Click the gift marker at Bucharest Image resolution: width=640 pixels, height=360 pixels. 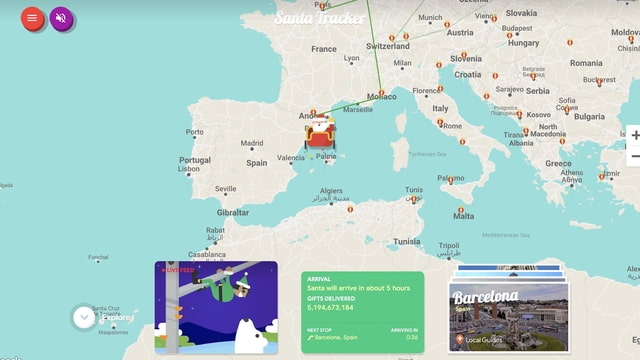tap(599, 82)
